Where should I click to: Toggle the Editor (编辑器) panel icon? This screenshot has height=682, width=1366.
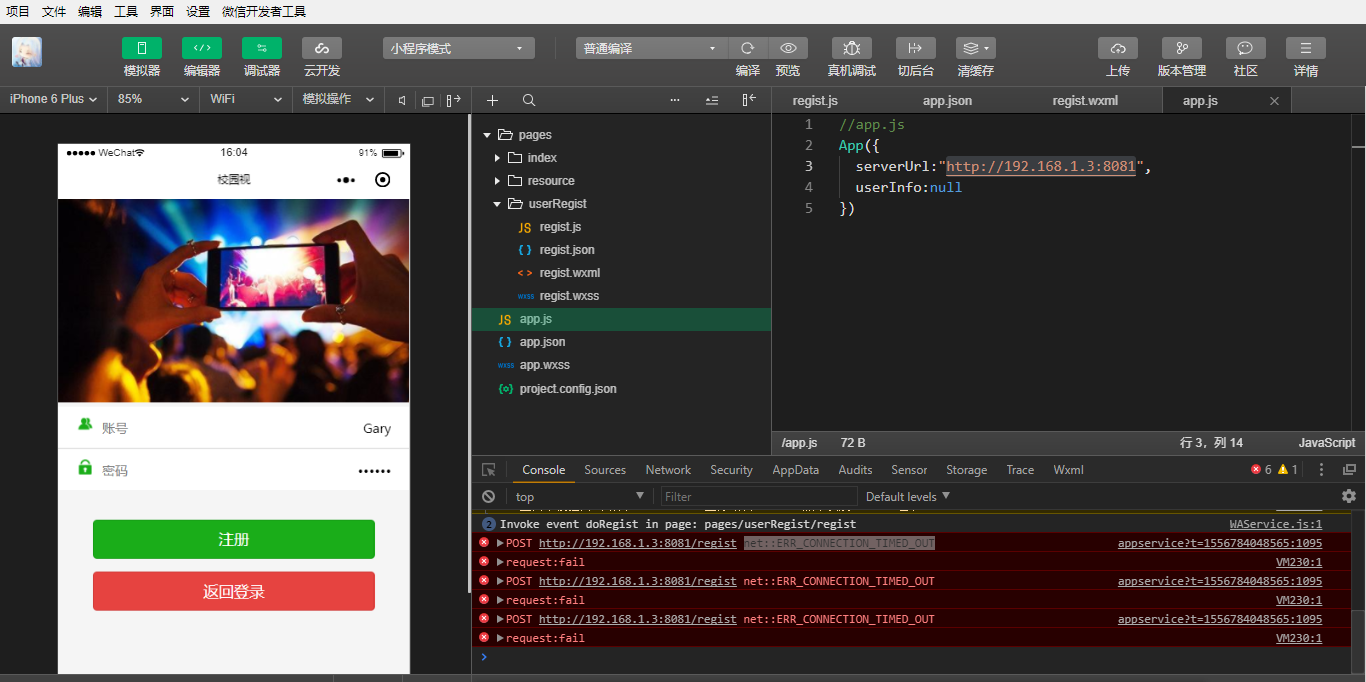[201, 48]
